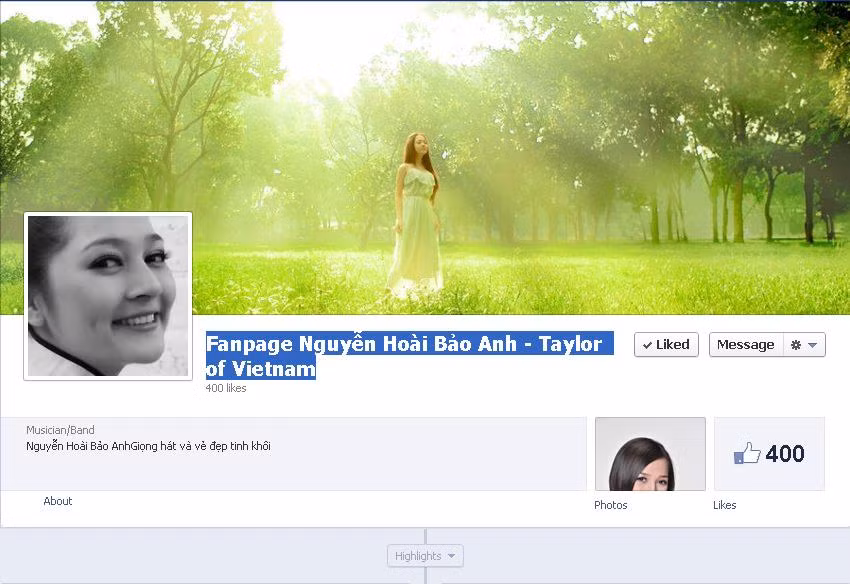Viewport: 850px width, 584px height.
Task: Expand the Highlights dropdown
Action: point(425,556)
